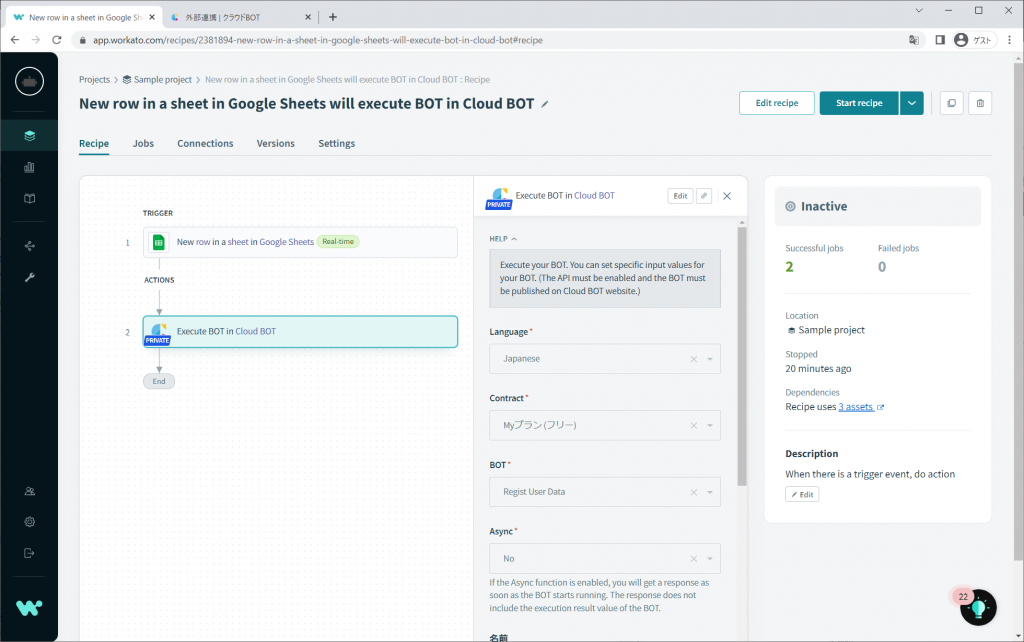Open the browser side panel icon

click(940, 40)
